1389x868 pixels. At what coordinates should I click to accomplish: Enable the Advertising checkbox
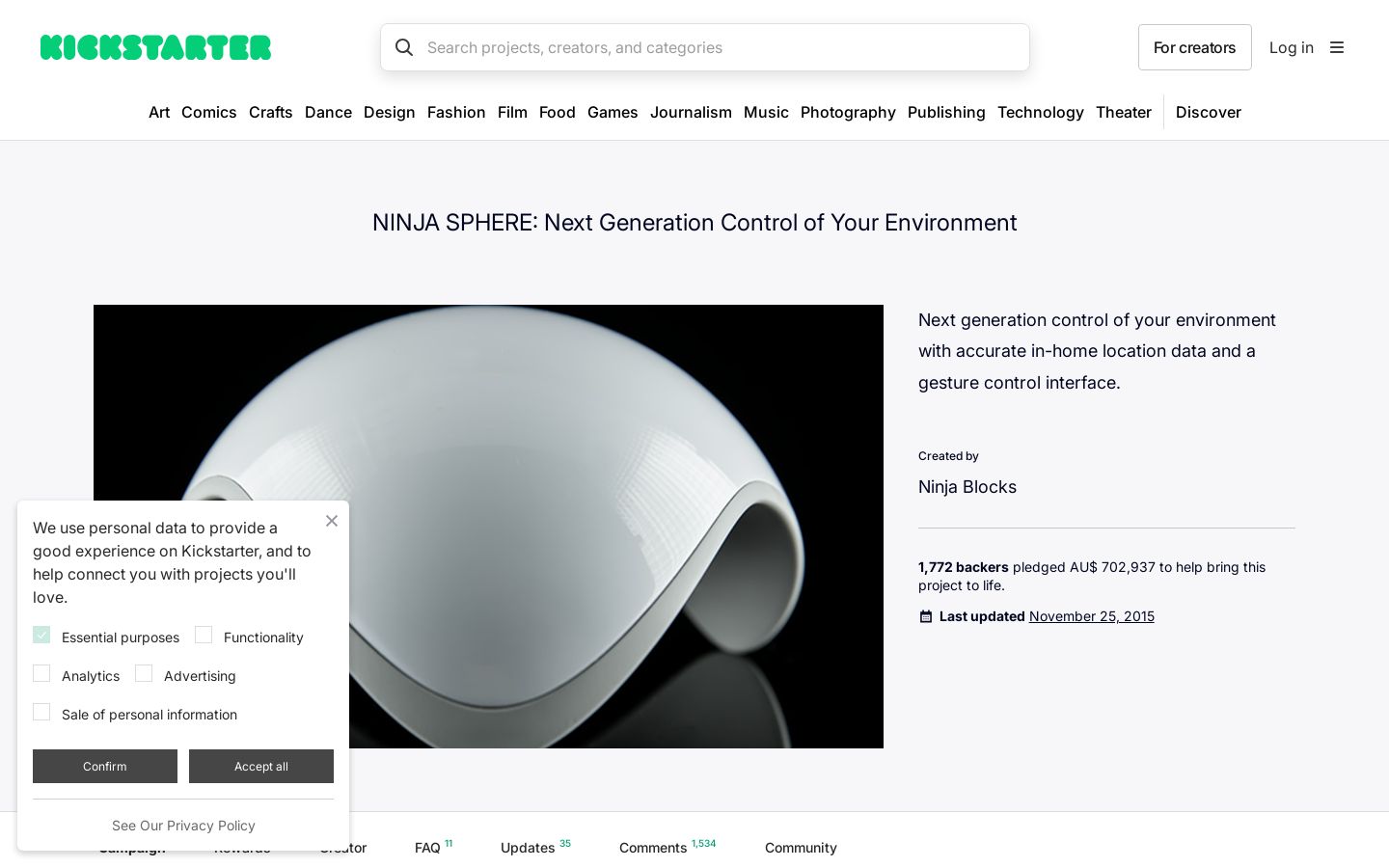click(144, 673)
